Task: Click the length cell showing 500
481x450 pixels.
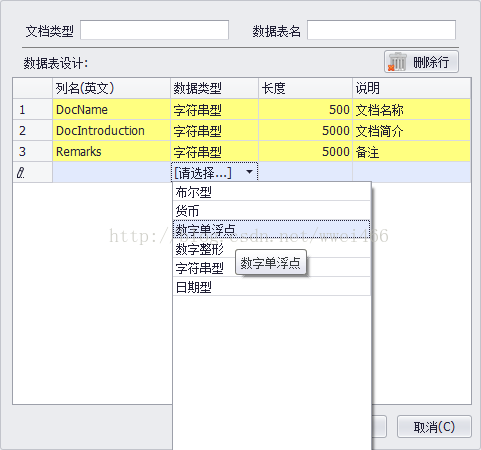Action: click(305, 110)
